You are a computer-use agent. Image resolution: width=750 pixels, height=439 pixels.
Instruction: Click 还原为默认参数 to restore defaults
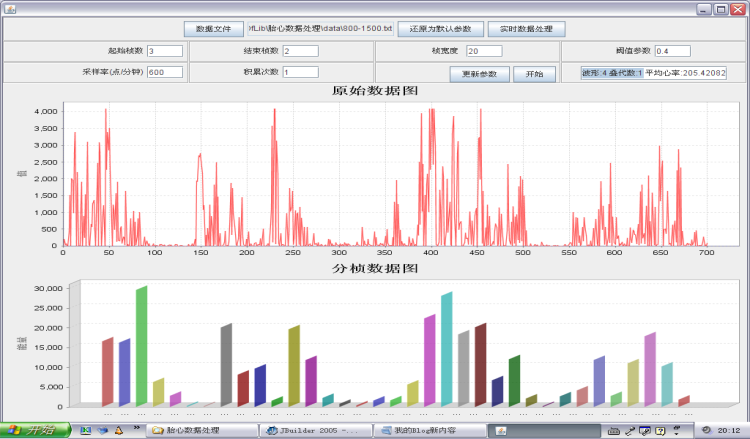tap(441, 29)
